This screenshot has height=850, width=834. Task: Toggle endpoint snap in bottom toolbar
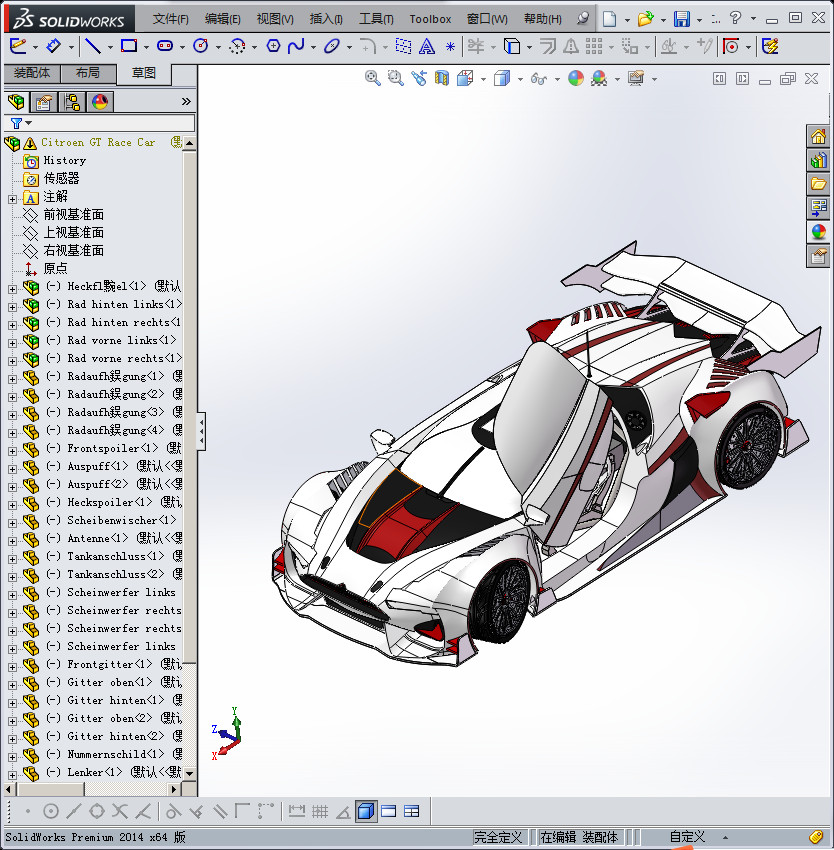tap(27, 811)
